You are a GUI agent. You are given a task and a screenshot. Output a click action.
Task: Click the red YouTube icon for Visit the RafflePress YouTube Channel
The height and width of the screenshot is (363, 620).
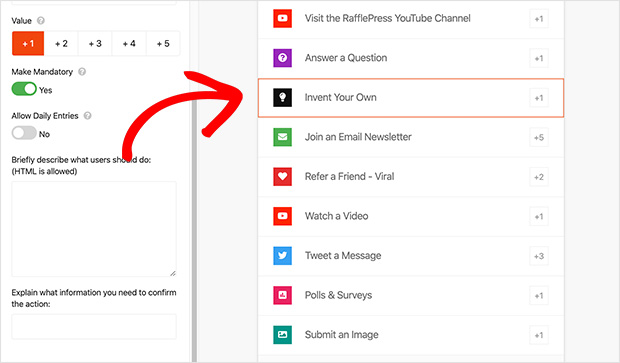(282, 18)
